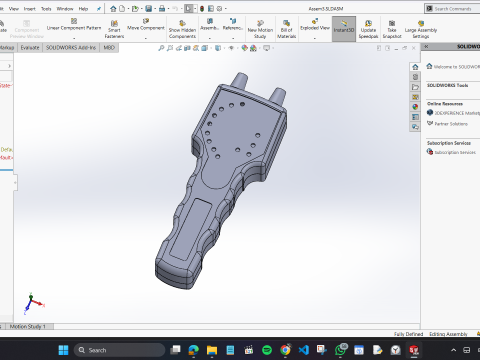
Task: Open Smart Fasteners
Action: tap(114, 29)
